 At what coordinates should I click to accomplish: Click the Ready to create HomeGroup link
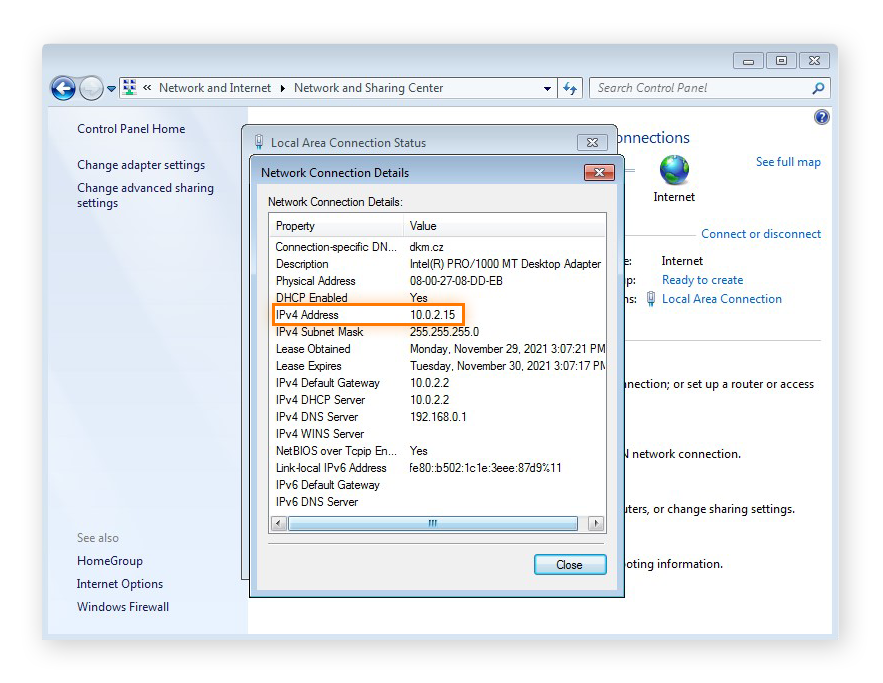tap(702, 279)
